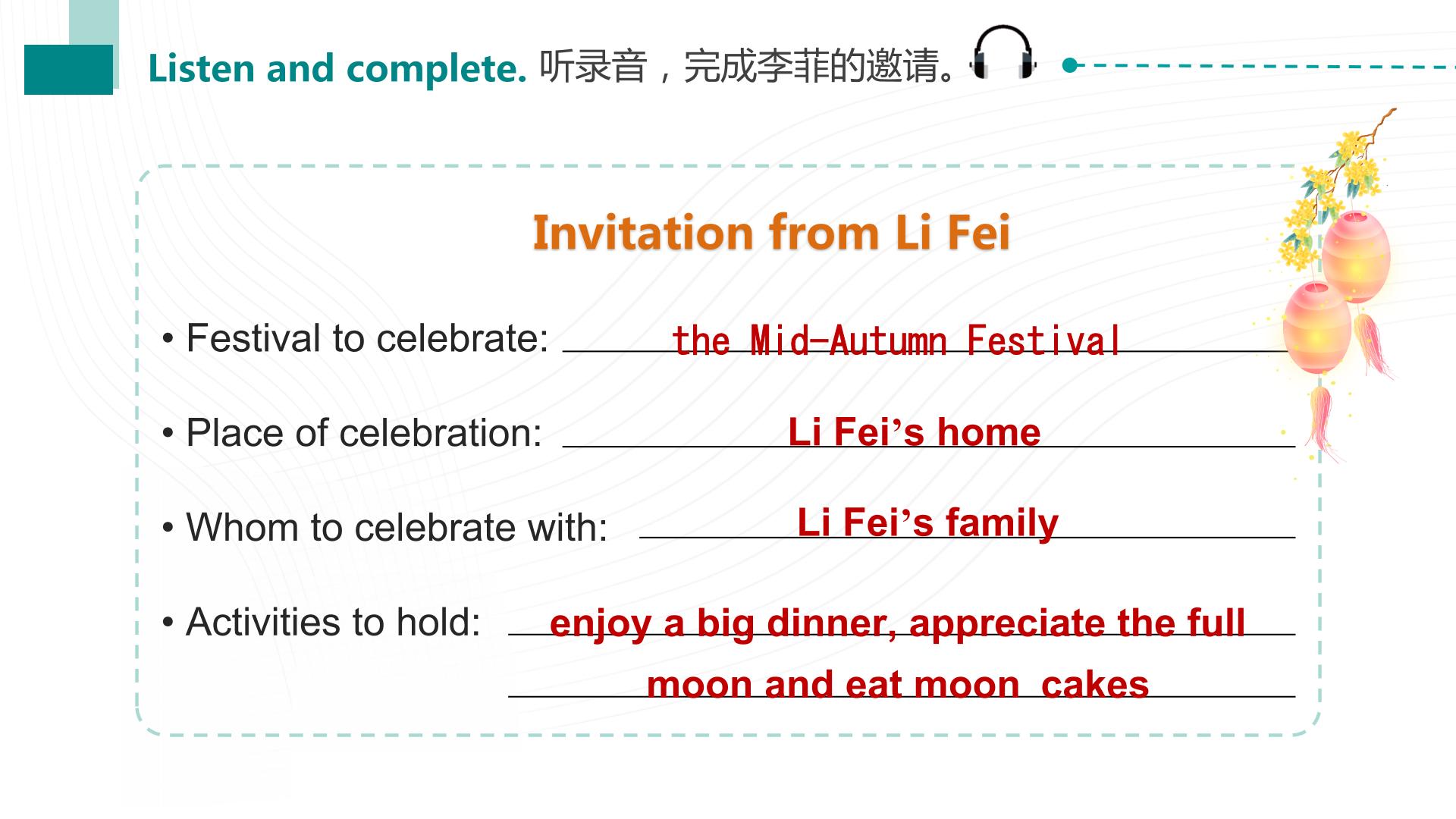1456x819 pixels.
Task: Select the answer 'the Mid-Autumn Festival'
Action: pyautogui.click(x=896, y=340)
